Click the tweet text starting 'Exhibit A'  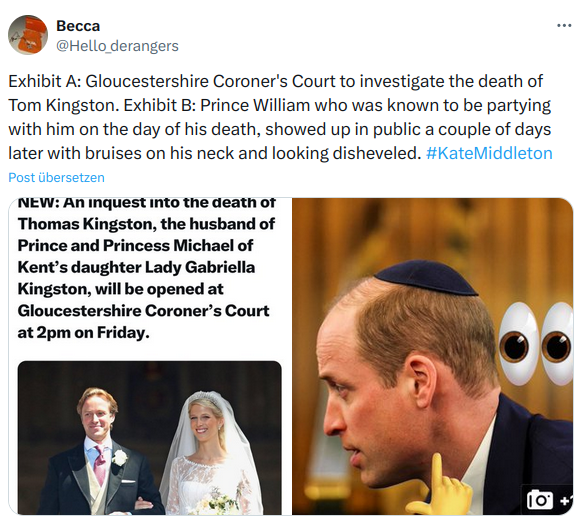click(x=280, y=117)
